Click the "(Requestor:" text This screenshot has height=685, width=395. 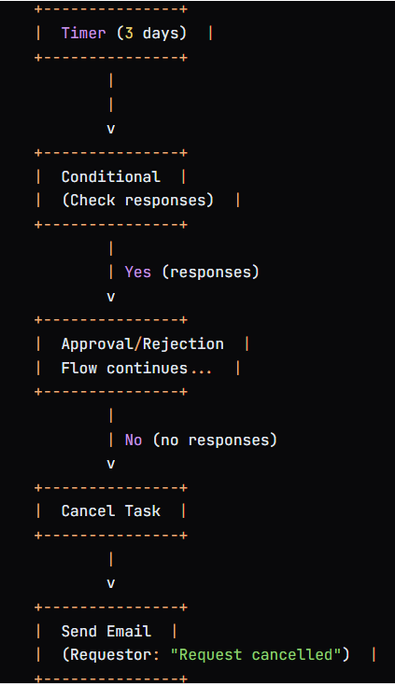[x=111, y=655]
